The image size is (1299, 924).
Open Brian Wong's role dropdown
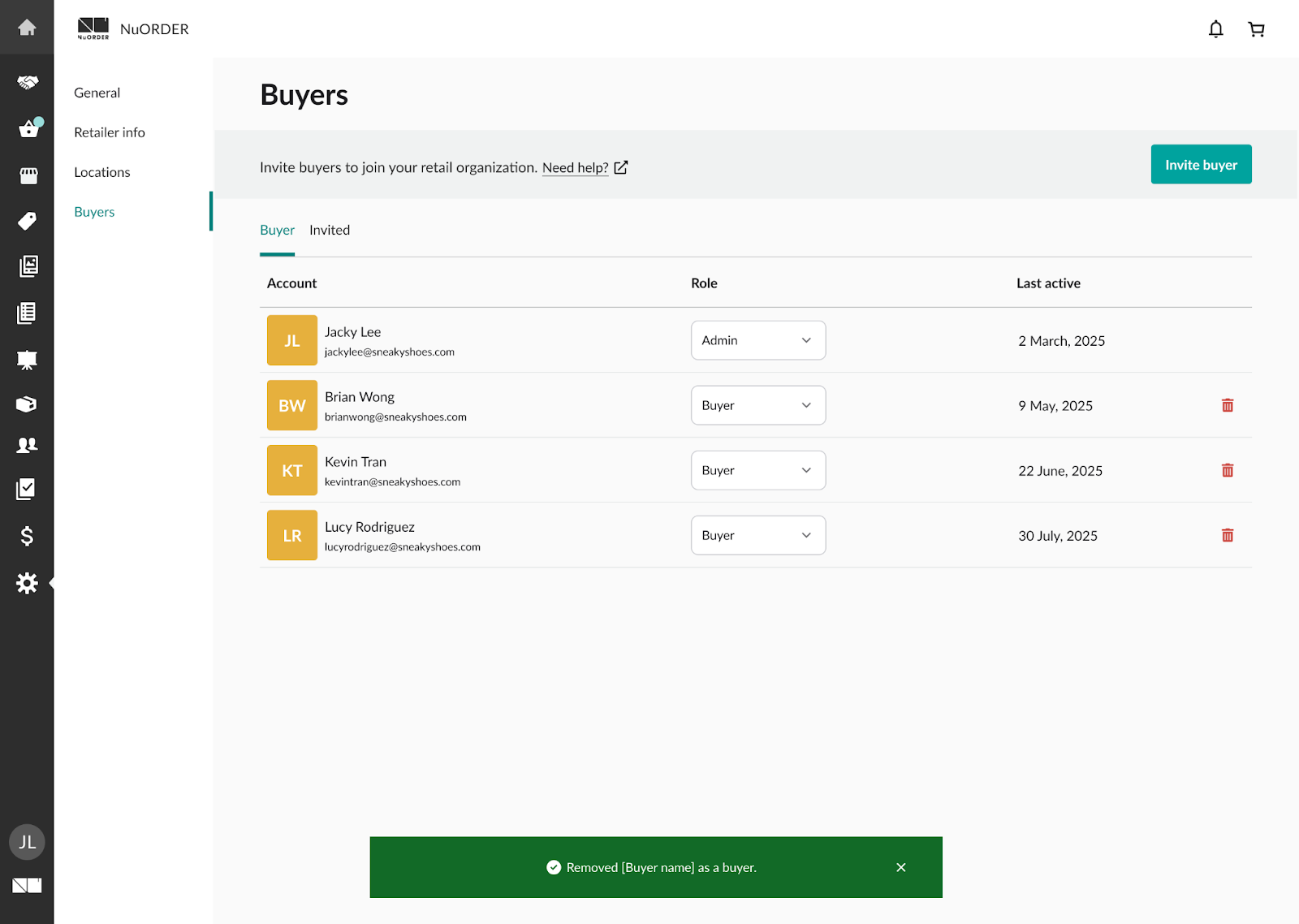[x=757, y=405]
